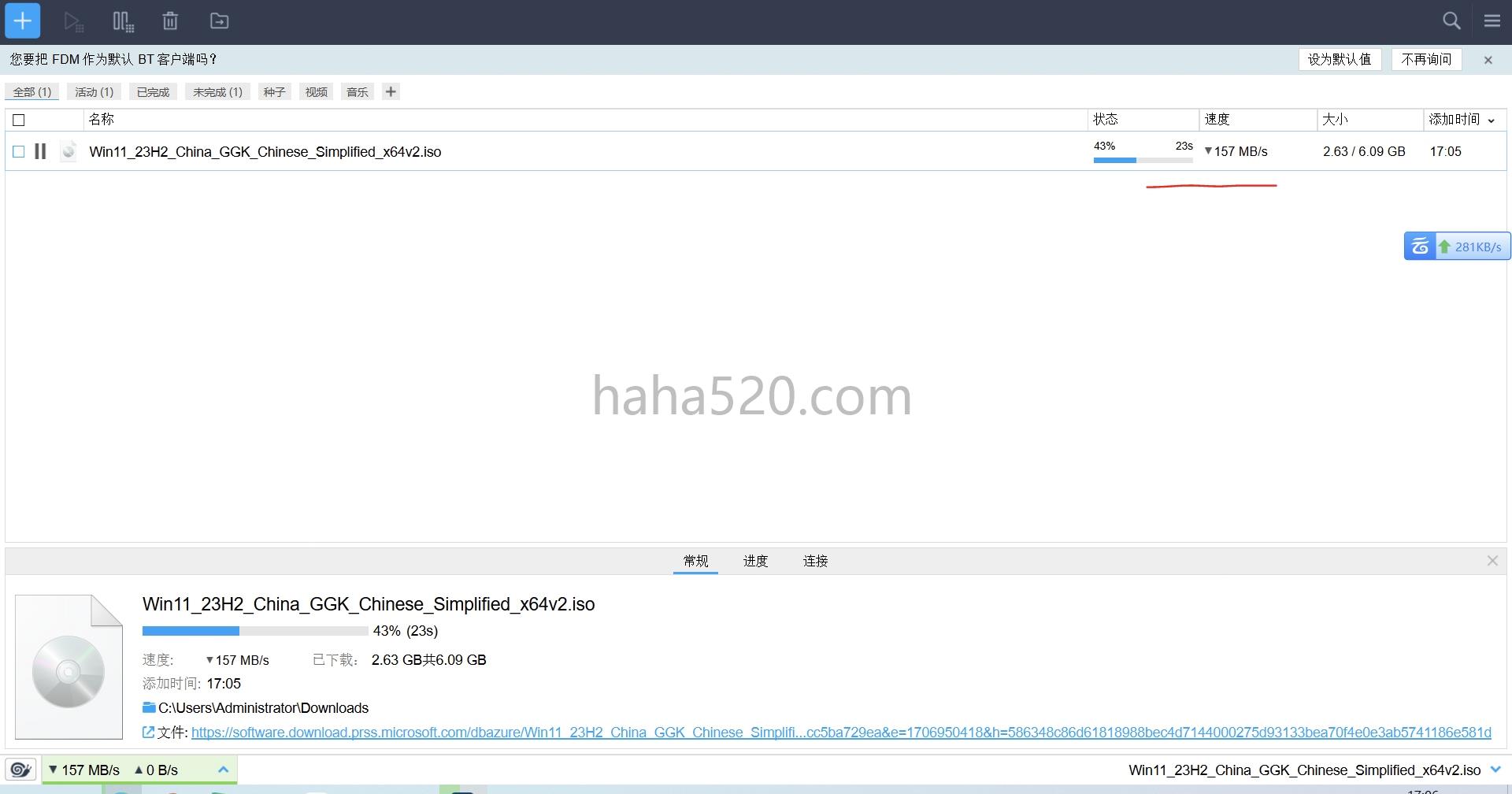Check the Win11 ISO row checkbox
Image resolution: width=1512 pixels, height=794 pixels.
point(19,151)
